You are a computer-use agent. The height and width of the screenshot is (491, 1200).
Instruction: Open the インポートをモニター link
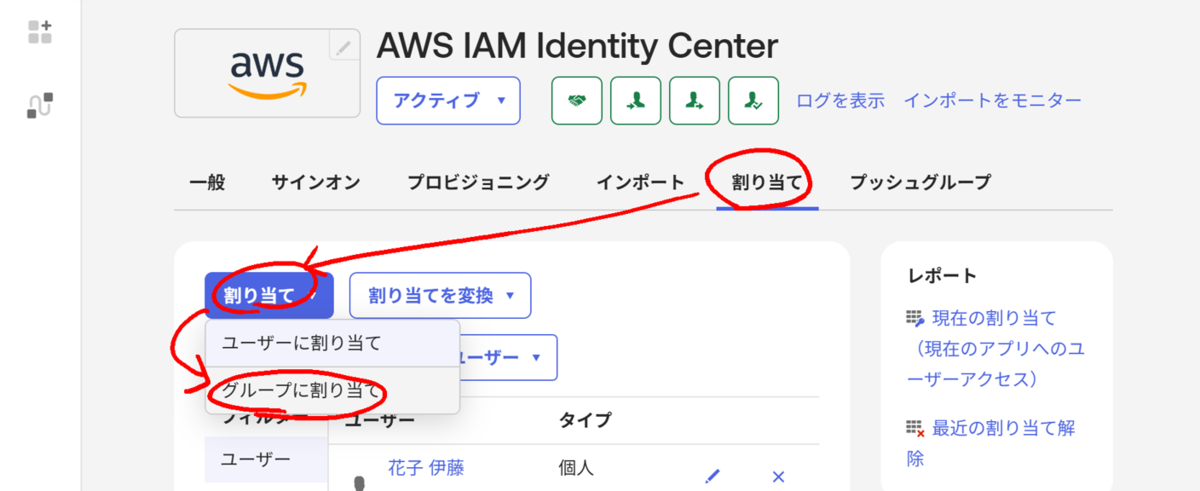click(x=993, y=100)
